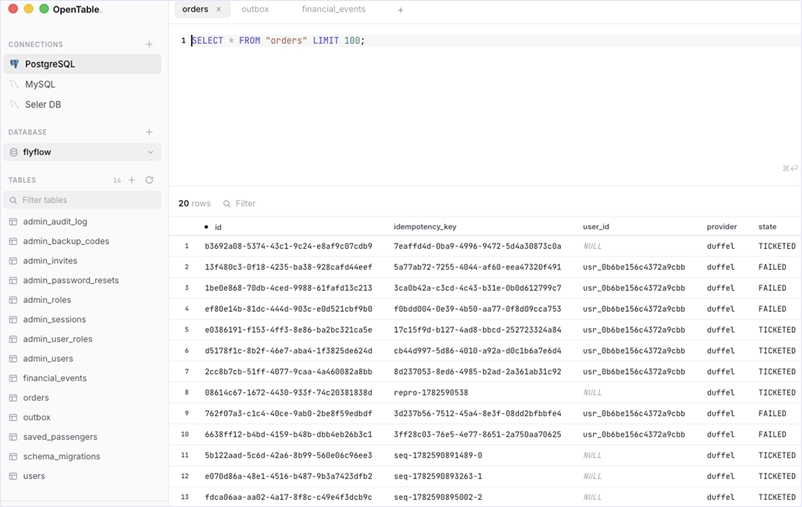Select the PostgreSQL connection

click(82, 64)
